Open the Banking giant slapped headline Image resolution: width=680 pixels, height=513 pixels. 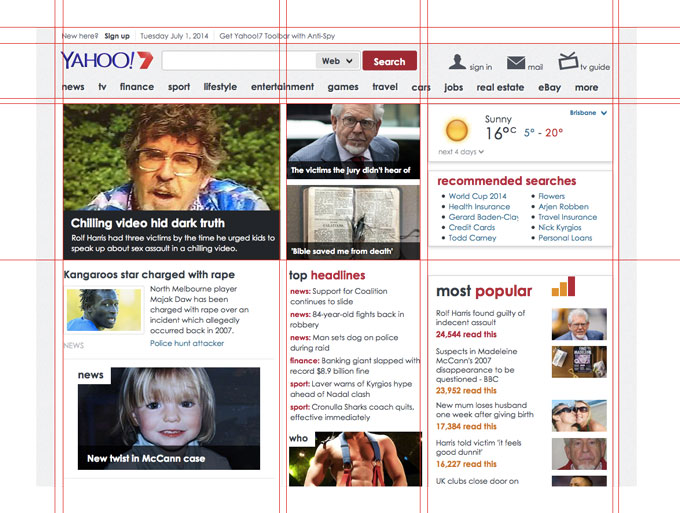355,366
